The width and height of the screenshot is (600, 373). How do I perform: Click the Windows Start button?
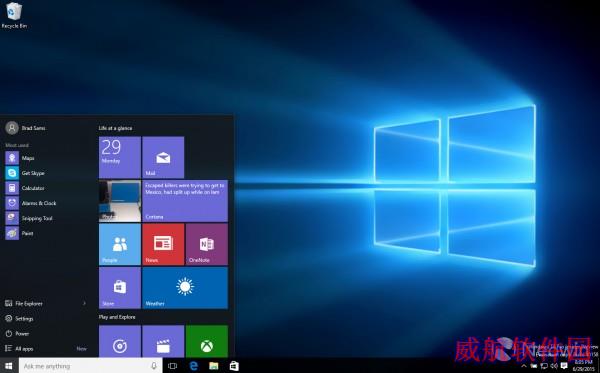(8, 366)
